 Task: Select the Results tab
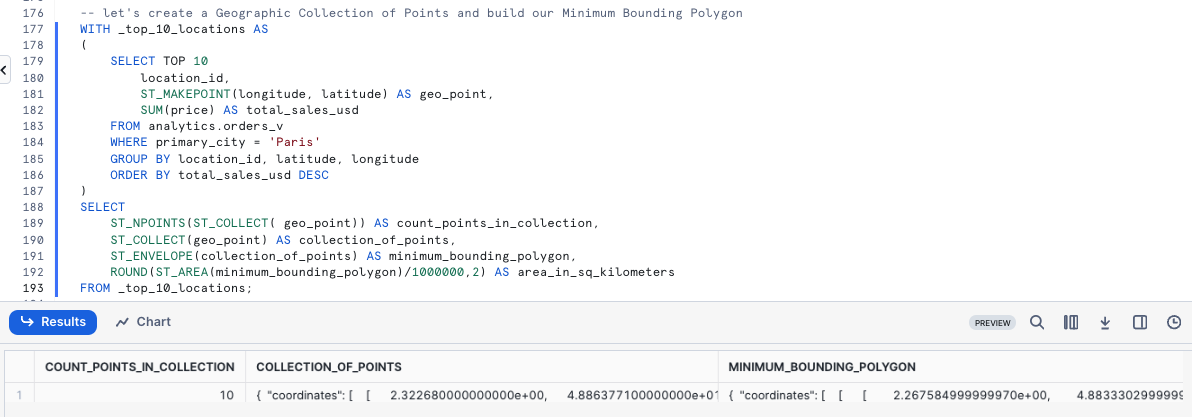tap(53, 322)
